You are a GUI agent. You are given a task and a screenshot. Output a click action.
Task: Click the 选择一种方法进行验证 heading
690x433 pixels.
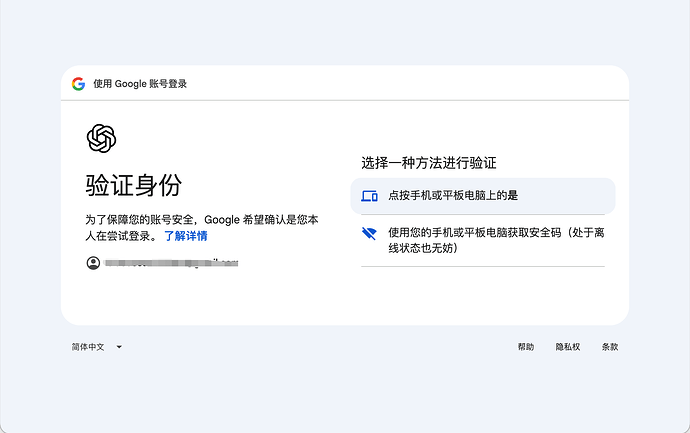429,163
